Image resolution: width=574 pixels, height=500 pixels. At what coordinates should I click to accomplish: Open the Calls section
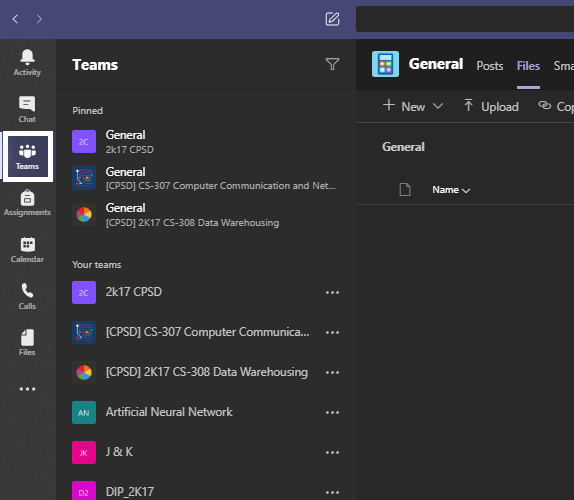[x=27, y=296]
